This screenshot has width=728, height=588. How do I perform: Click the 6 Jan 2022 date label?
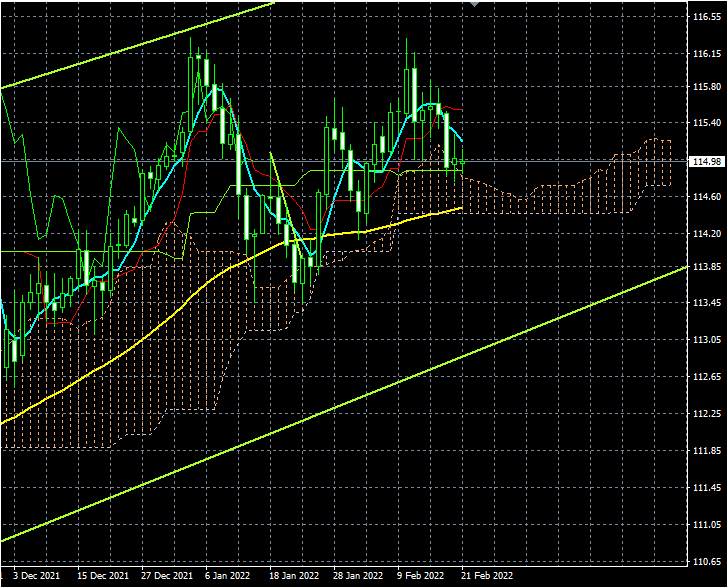tap(228, 576)
